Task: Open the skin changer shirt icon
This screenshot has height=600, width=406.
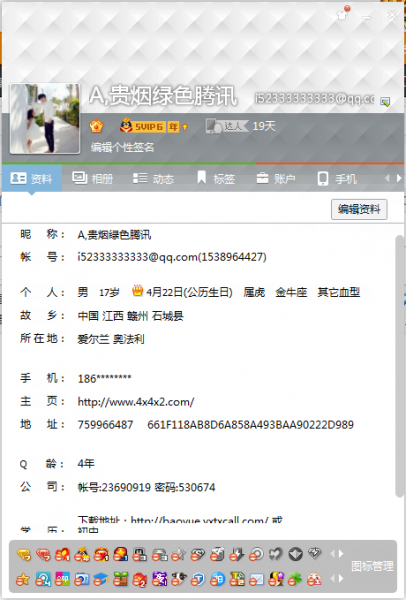Action: coord(343,13)
